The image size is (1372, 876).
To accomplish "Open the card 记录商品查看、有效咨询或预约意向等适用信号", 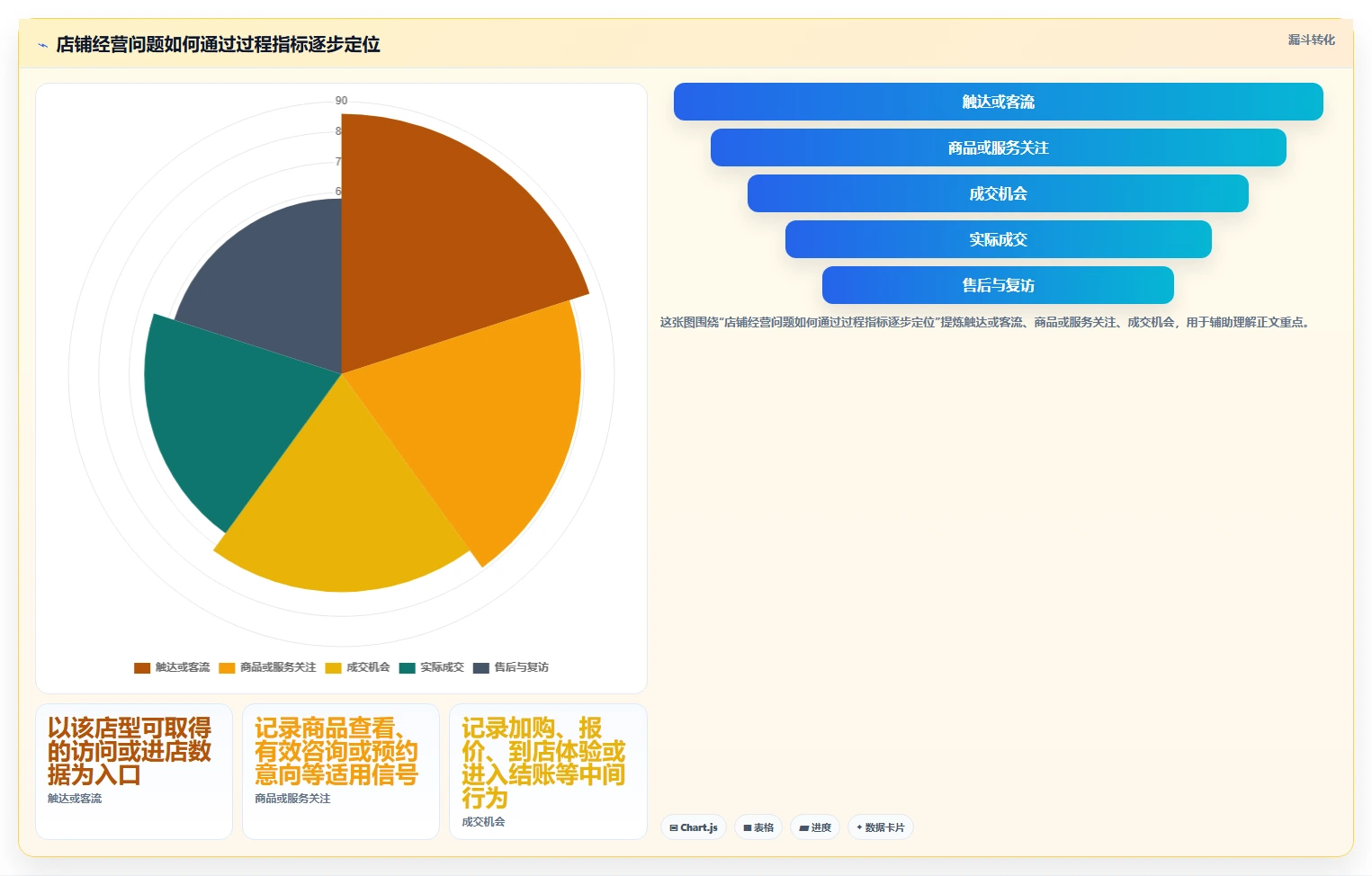I will pyautogui.click(x=341, y=772).
